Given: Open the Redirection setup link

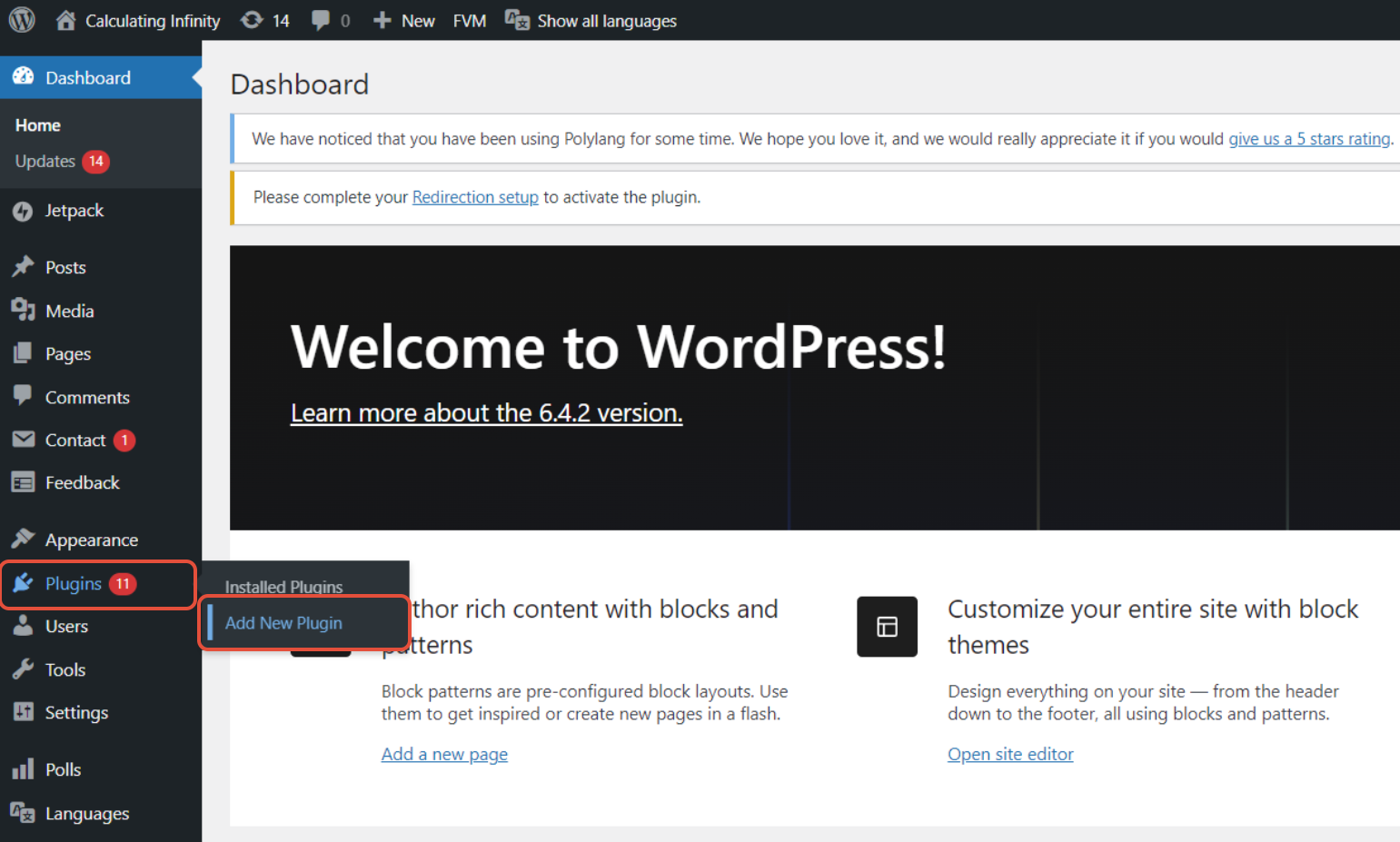Looking at the screenshot, I should (x=475, y=197).
